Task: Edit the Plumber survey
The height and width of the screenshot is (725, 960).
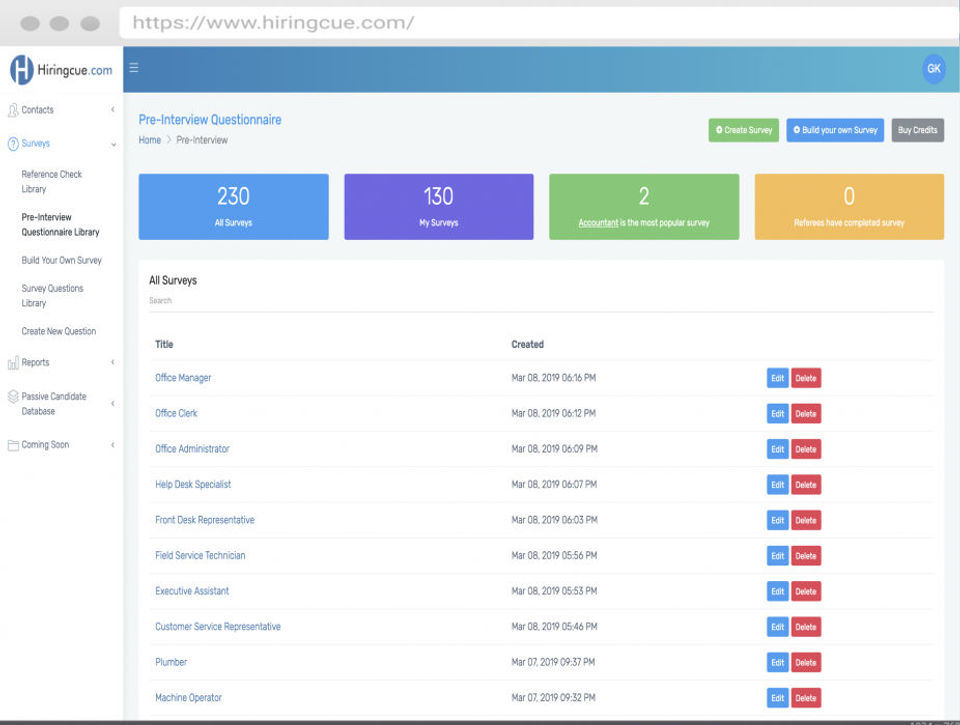Action: [x=778, y=662]
